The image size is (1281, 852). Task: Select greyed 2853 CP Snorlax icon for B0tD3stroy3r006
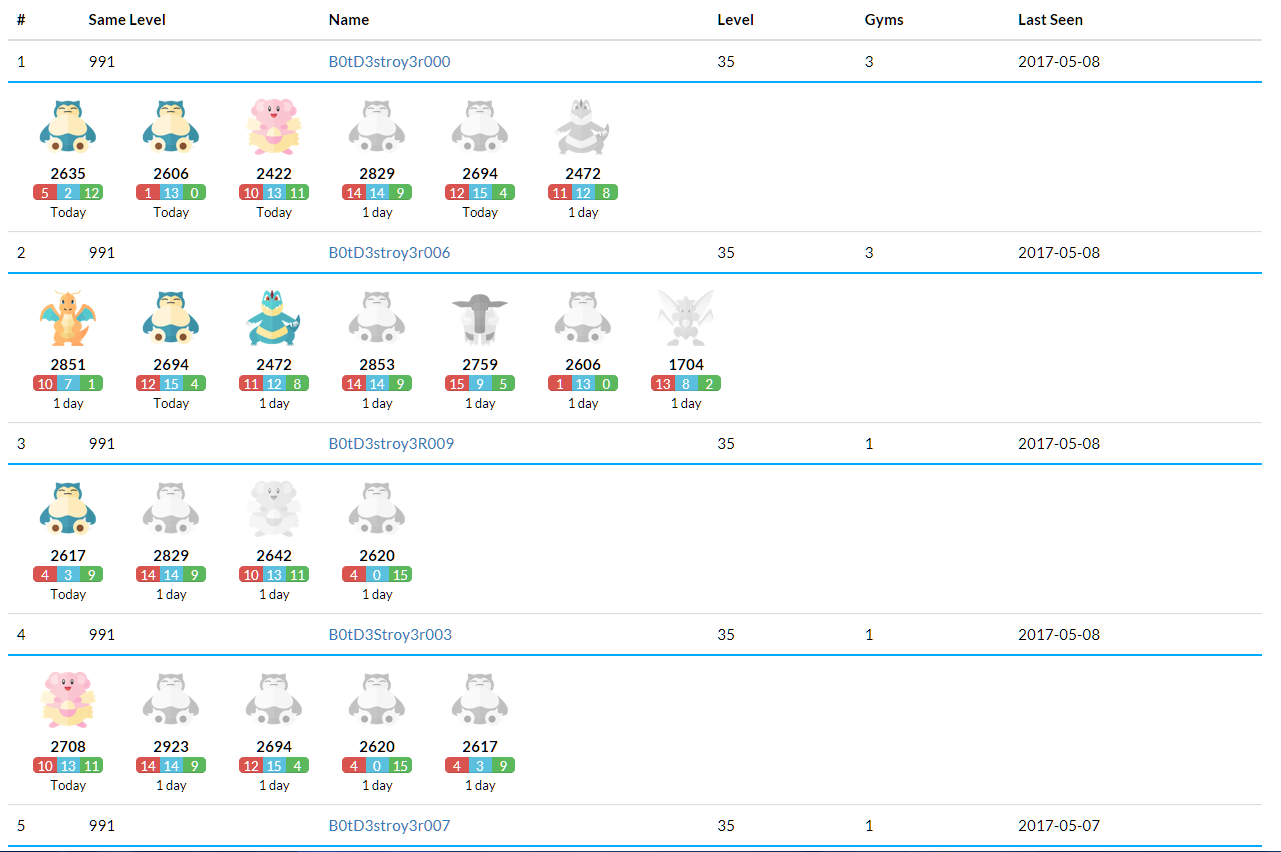click(x=377, y=317)
